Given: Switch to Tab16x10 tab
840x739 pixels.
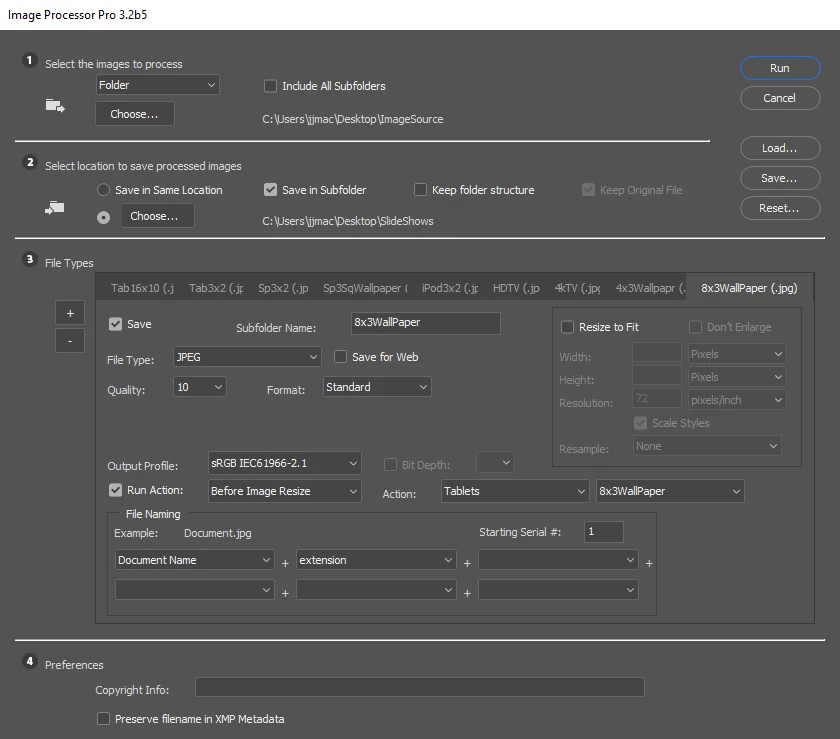Looking at the screenshot, I should tap(142, 288).
